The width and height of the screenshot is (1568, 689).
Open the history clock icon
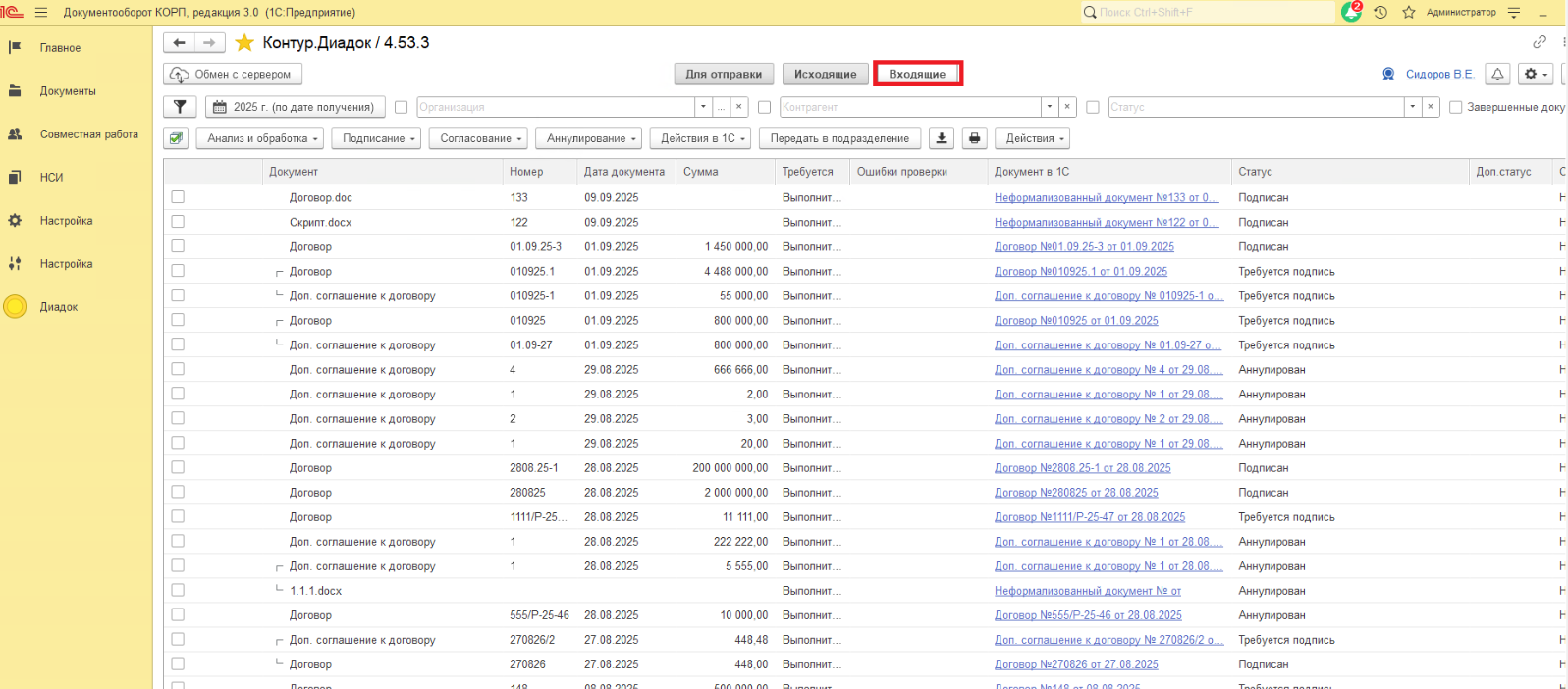(1380, 12)
